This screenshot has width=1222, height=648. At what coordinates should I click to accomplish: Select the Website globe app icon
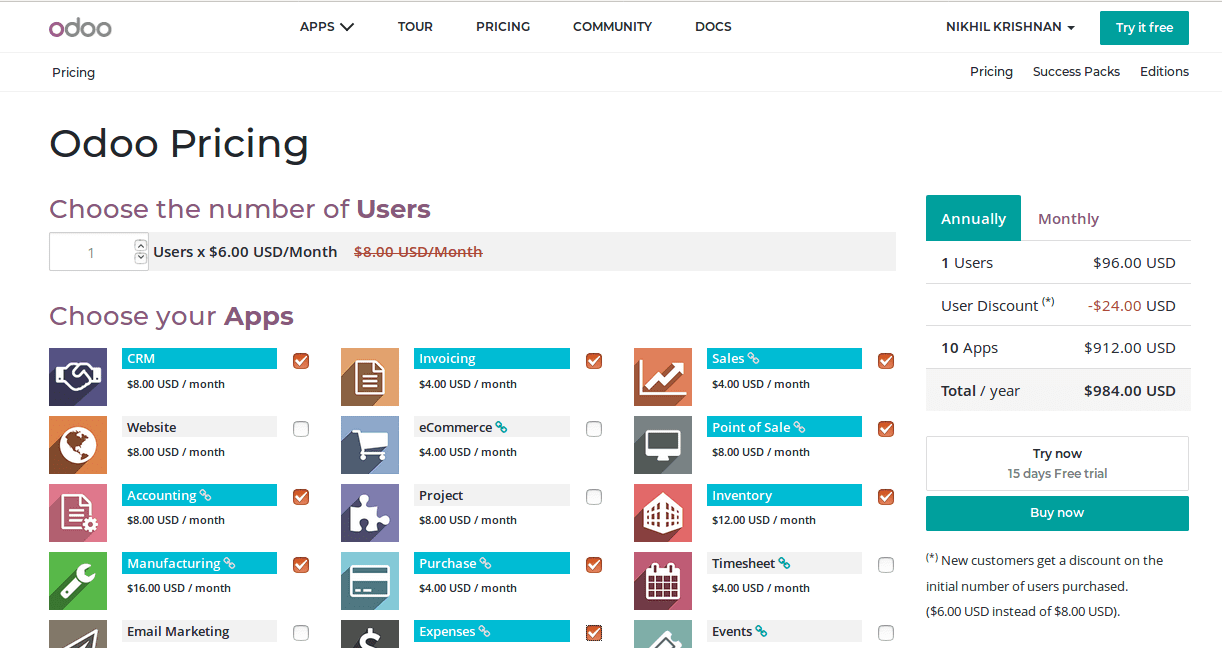(x=78, y=445)
